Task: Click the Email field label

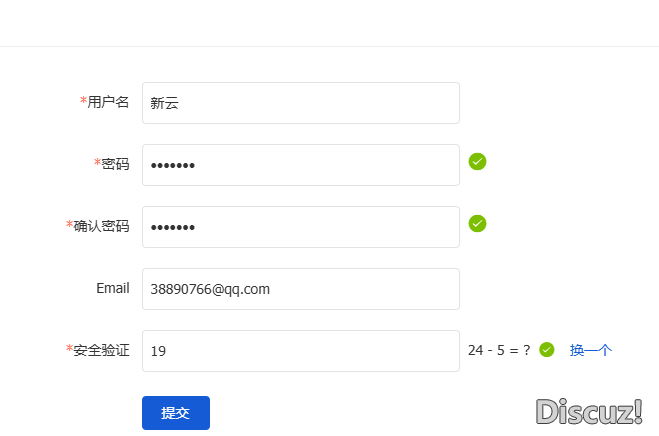Action: (x=113, y=288)
